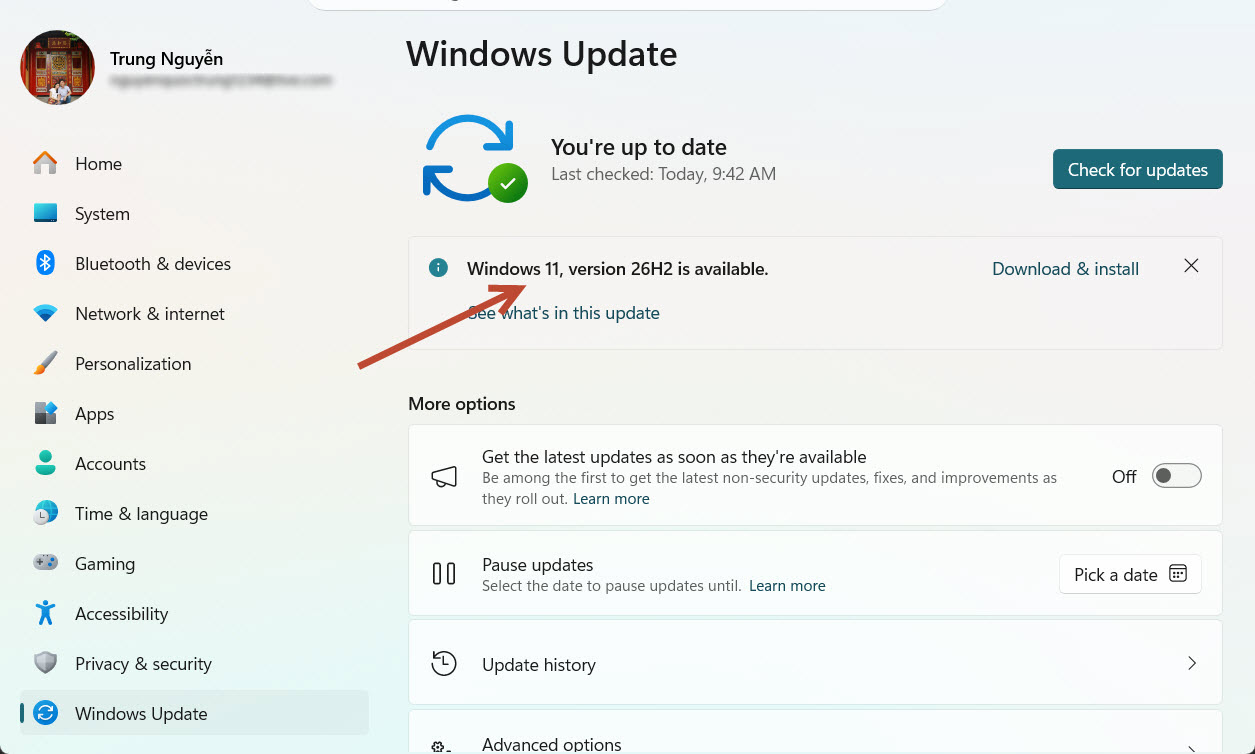Select the Gaming settings category
Screen dimensions: 1255x754
click(194, 563)
